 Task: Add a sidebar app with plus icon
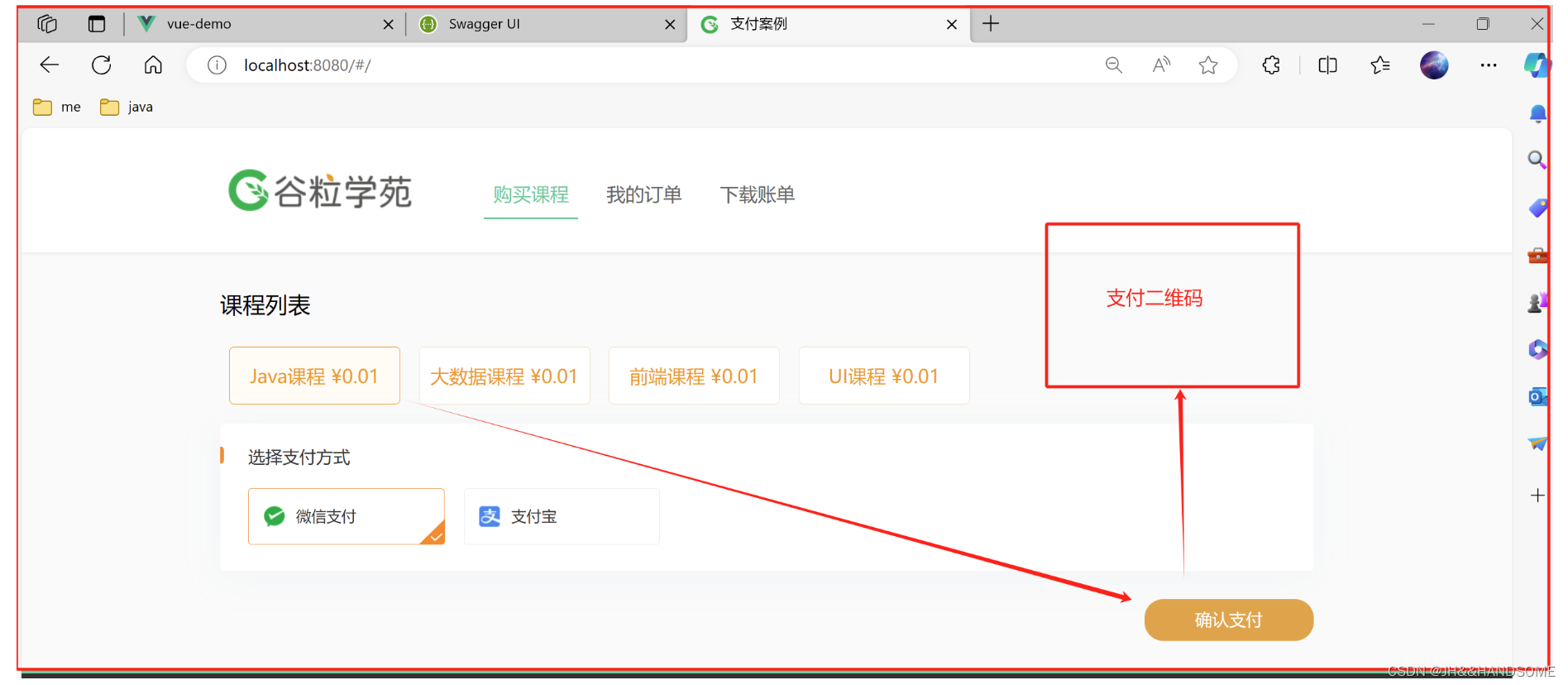[1537, 496]
